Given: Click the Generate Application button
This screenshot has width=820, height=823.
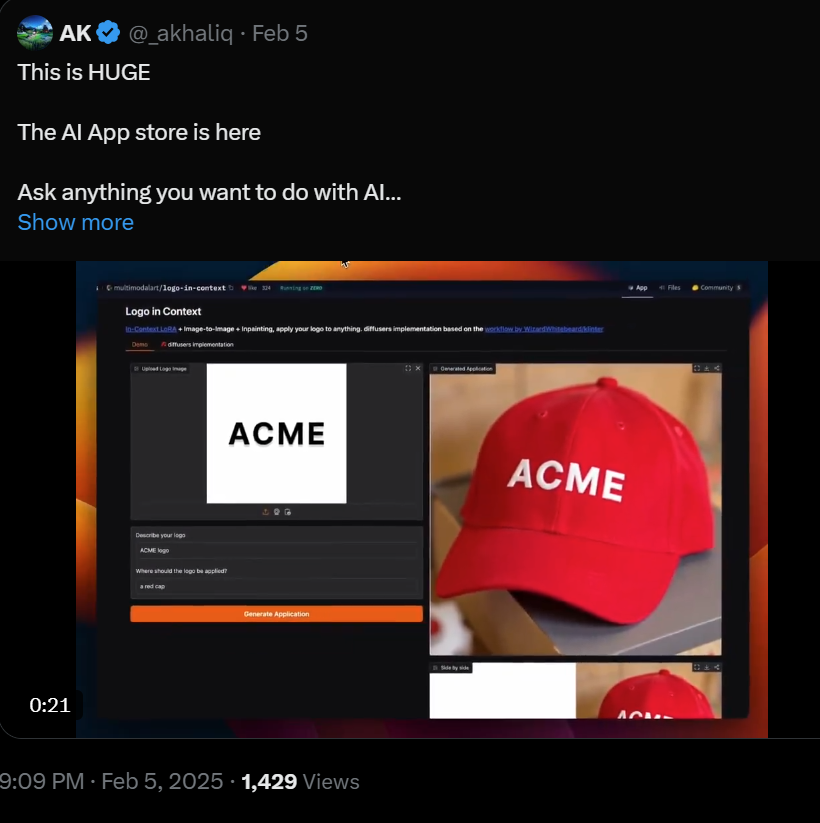Looking at the screenshot, I should [277, 614].
